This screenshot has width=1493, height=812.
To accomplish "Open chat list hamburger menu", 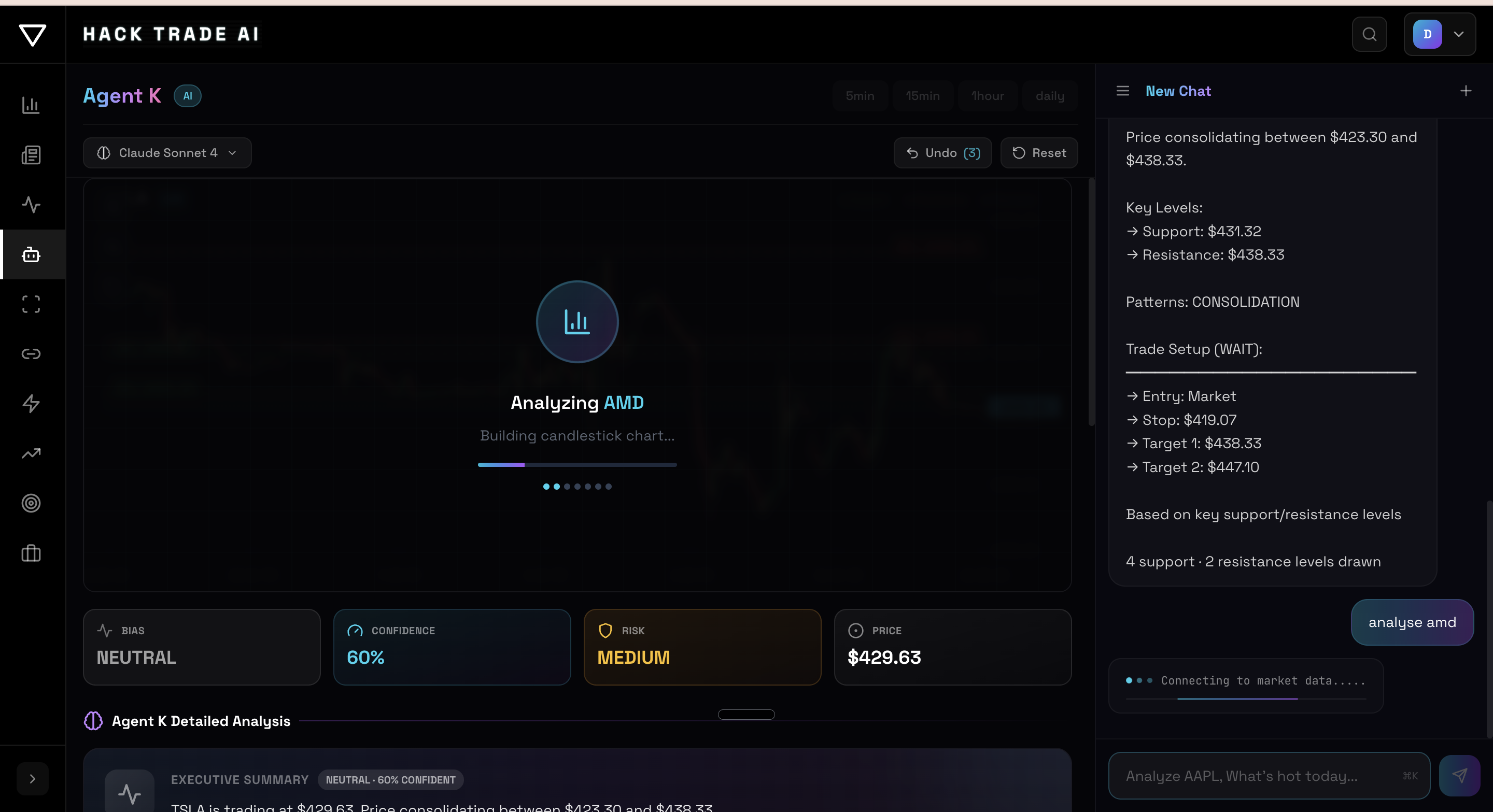I will click(x=1123, y=91).
